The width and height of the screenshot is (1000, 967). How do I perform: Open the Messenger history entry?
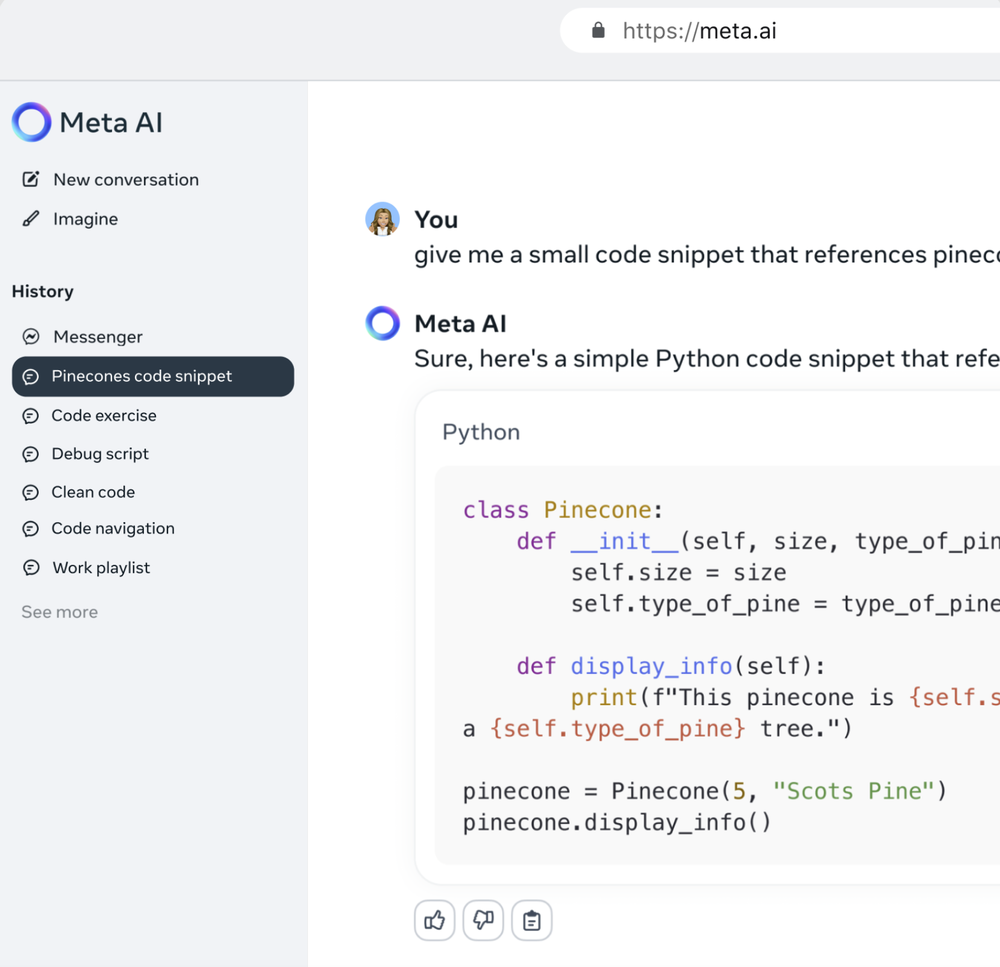[x=82, y=336]
